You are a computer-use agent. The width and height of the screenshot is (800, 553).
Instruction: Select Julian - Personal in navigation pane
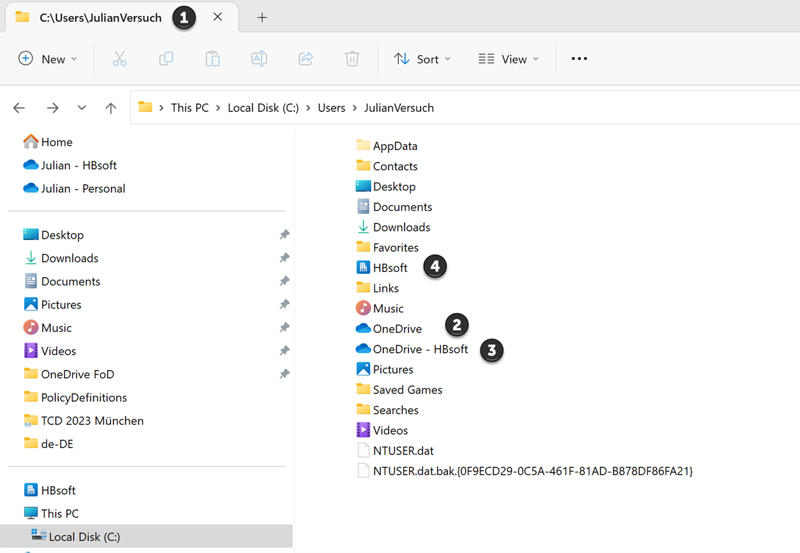coord(83,188)
